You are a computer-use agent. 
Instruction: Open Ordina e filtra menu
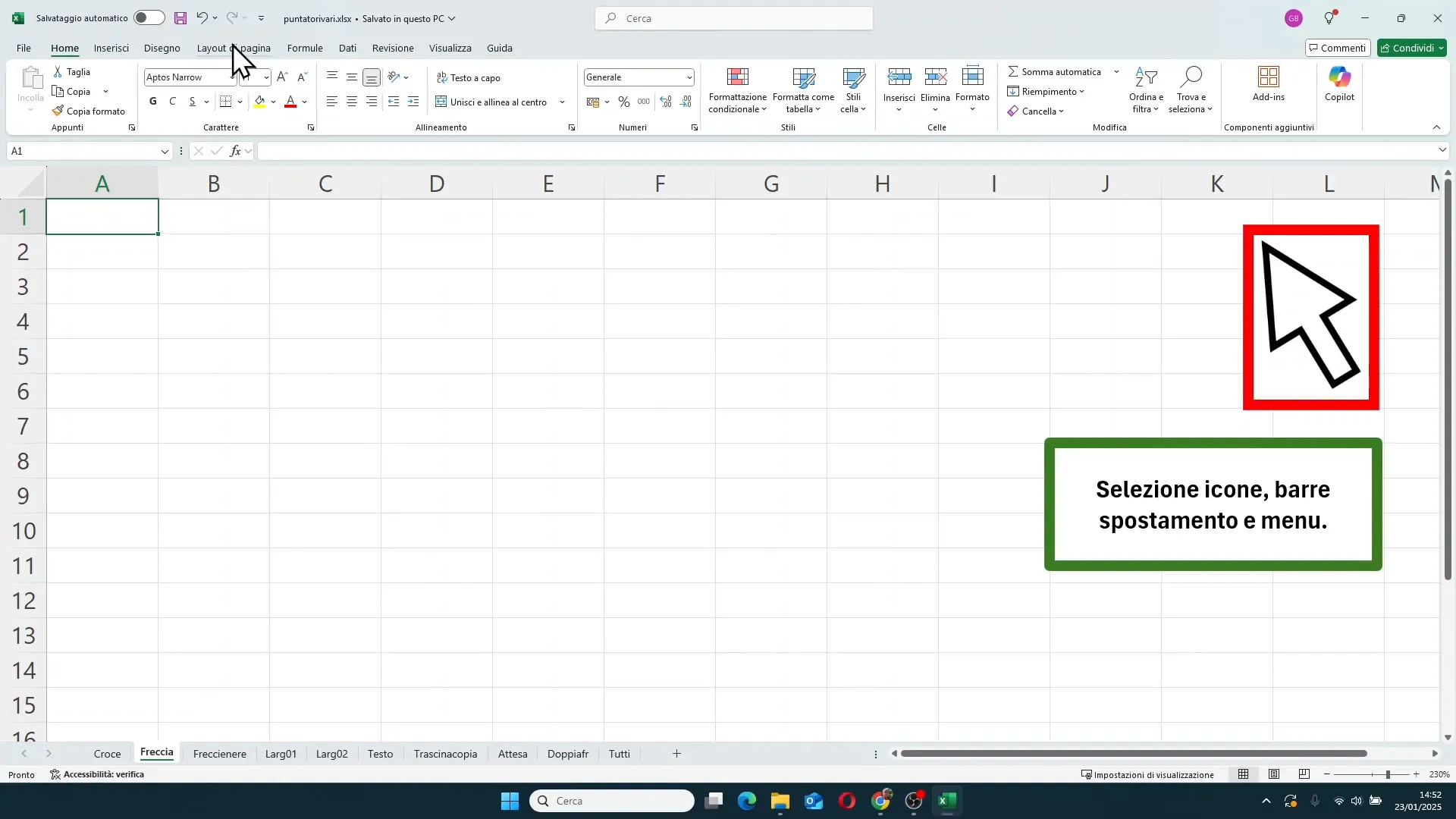click(1146, 90)
